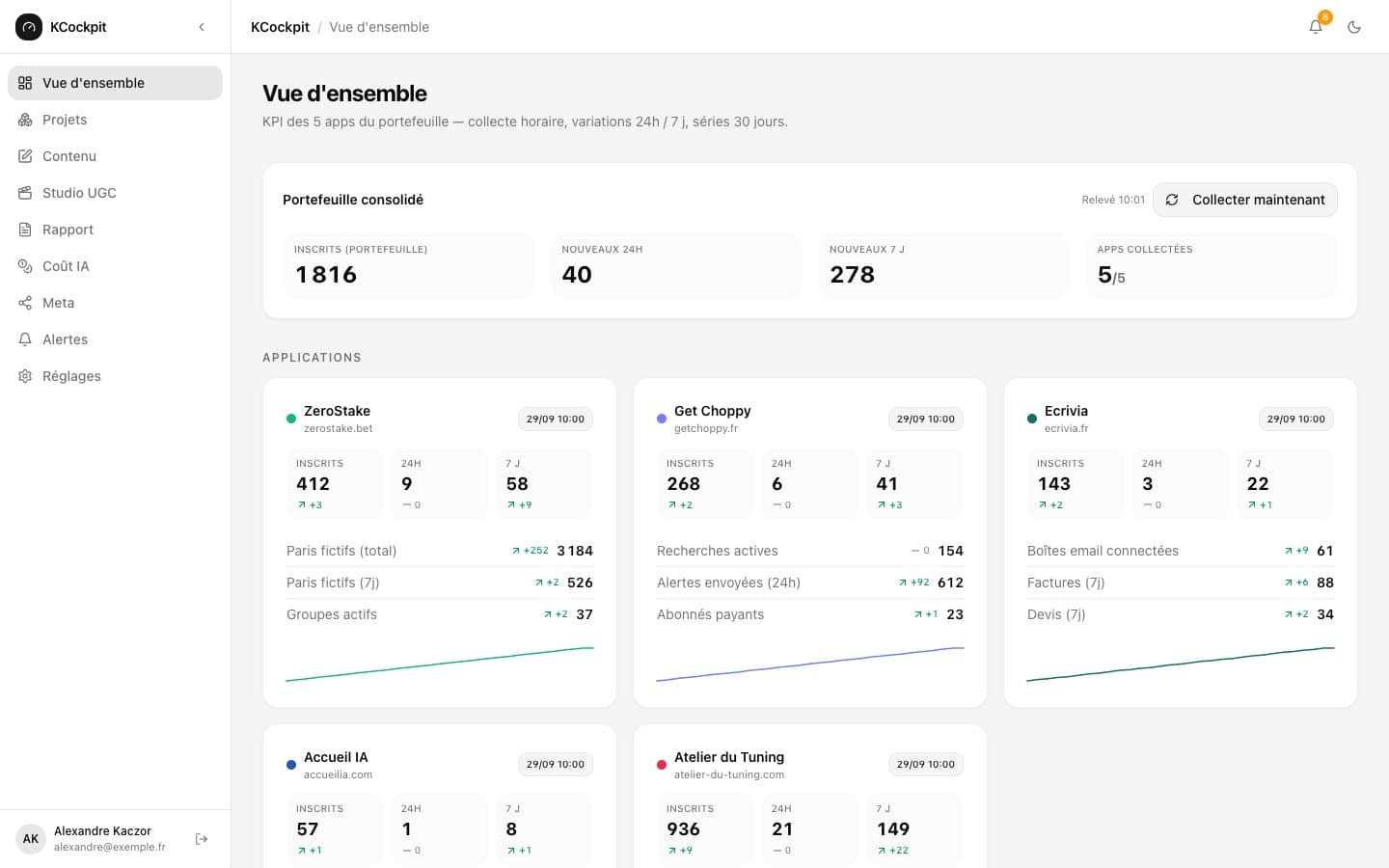Open the Vue d'ensemble sidebar item
Image resolution: width=1389 pixels, height=868 pixels.
point(115,83)
